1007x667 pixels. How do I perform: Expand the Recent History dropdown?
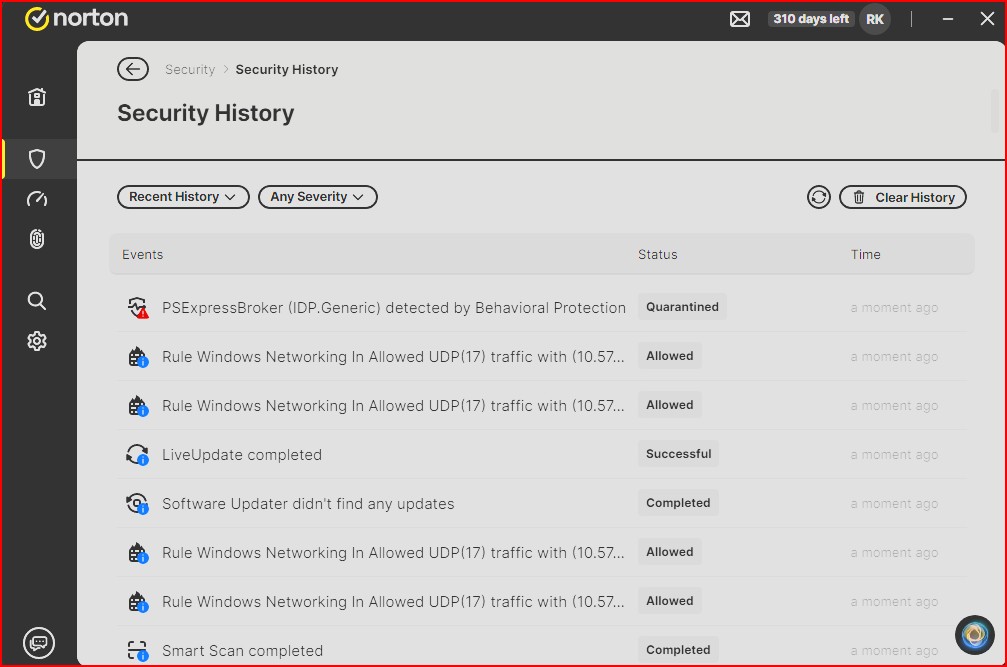coord(183,197)
